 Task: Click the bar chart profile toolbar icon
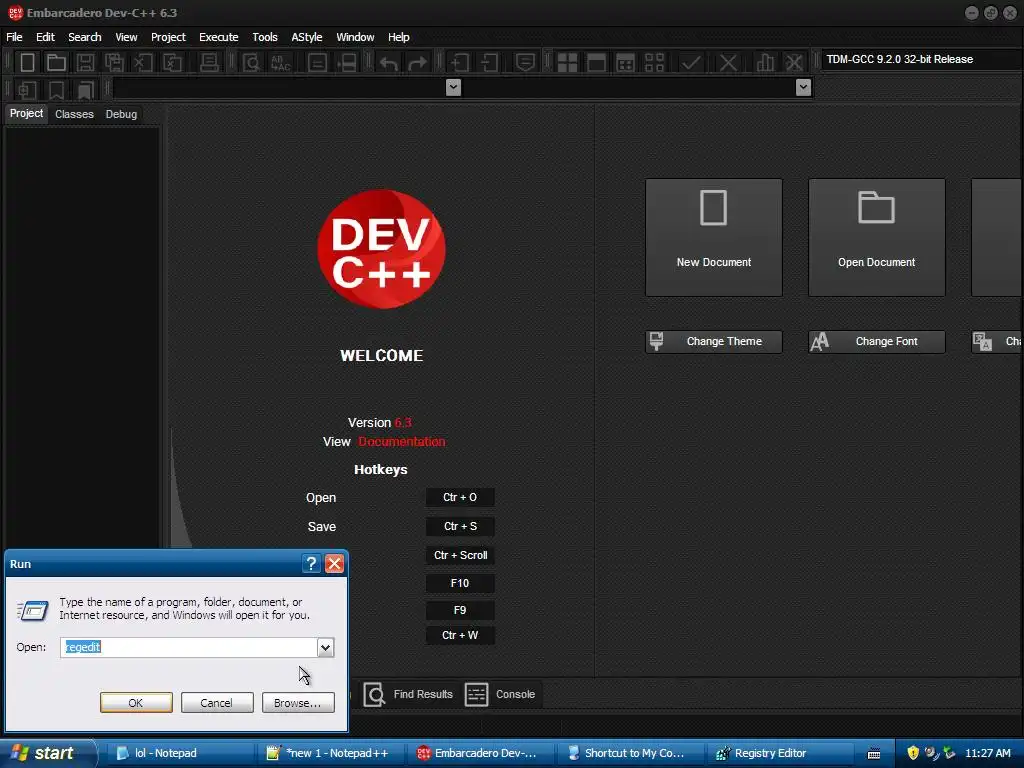[765, 63]
